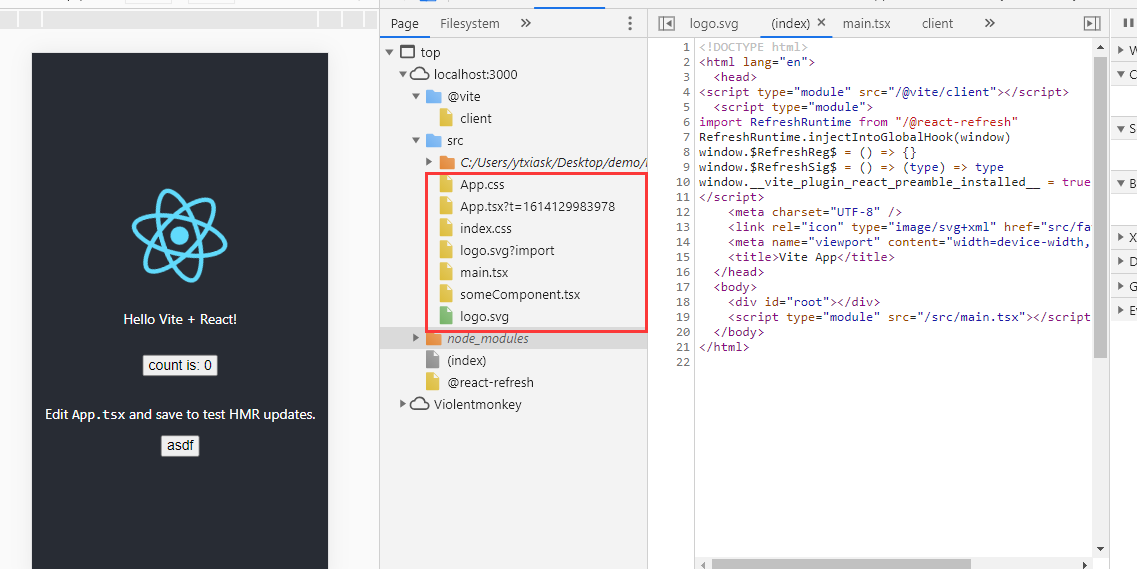The image size is (1137, 569).
Task: Show more open file tabs chevron
Action: [989, 23]
